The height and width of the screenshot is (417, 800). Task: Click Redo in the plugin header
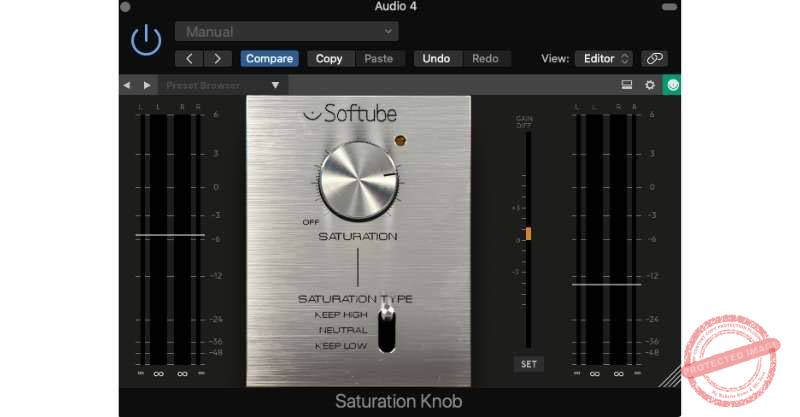(485, 59)
